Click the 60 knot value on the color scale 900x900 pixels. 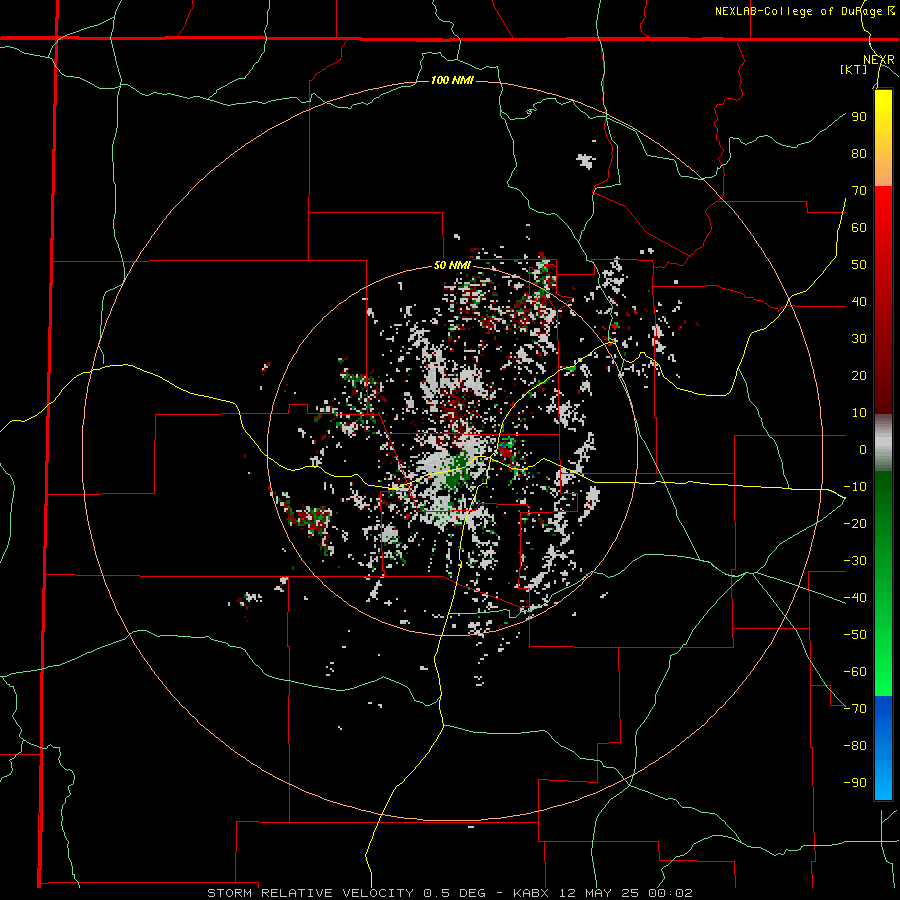click(x=859, y=228)
